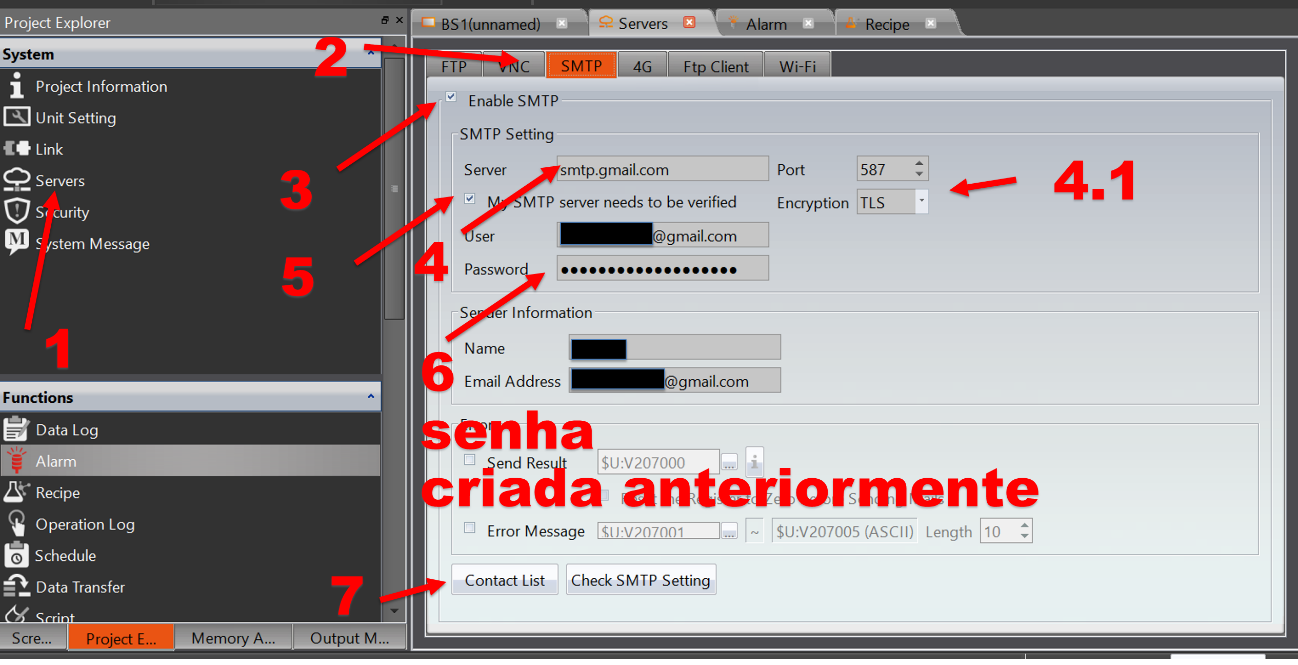Select the Alarm siren icon in Functions

16,461
